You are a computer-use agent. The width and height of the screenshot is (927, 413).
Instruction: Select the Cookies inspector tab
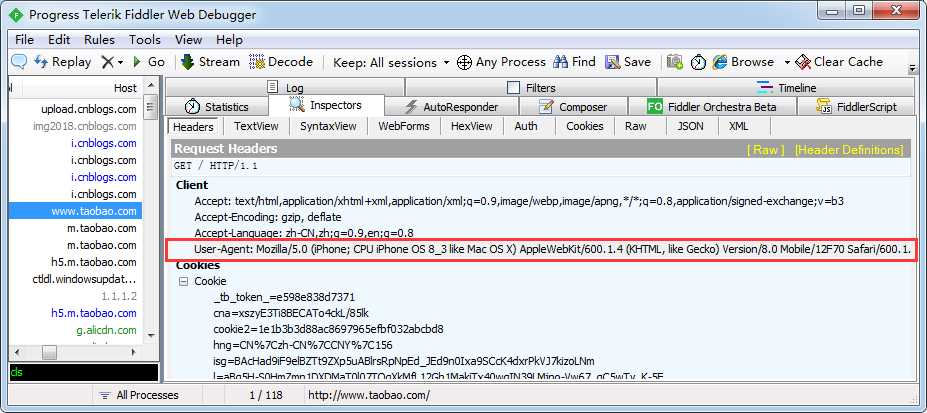(x=585, y=126)
